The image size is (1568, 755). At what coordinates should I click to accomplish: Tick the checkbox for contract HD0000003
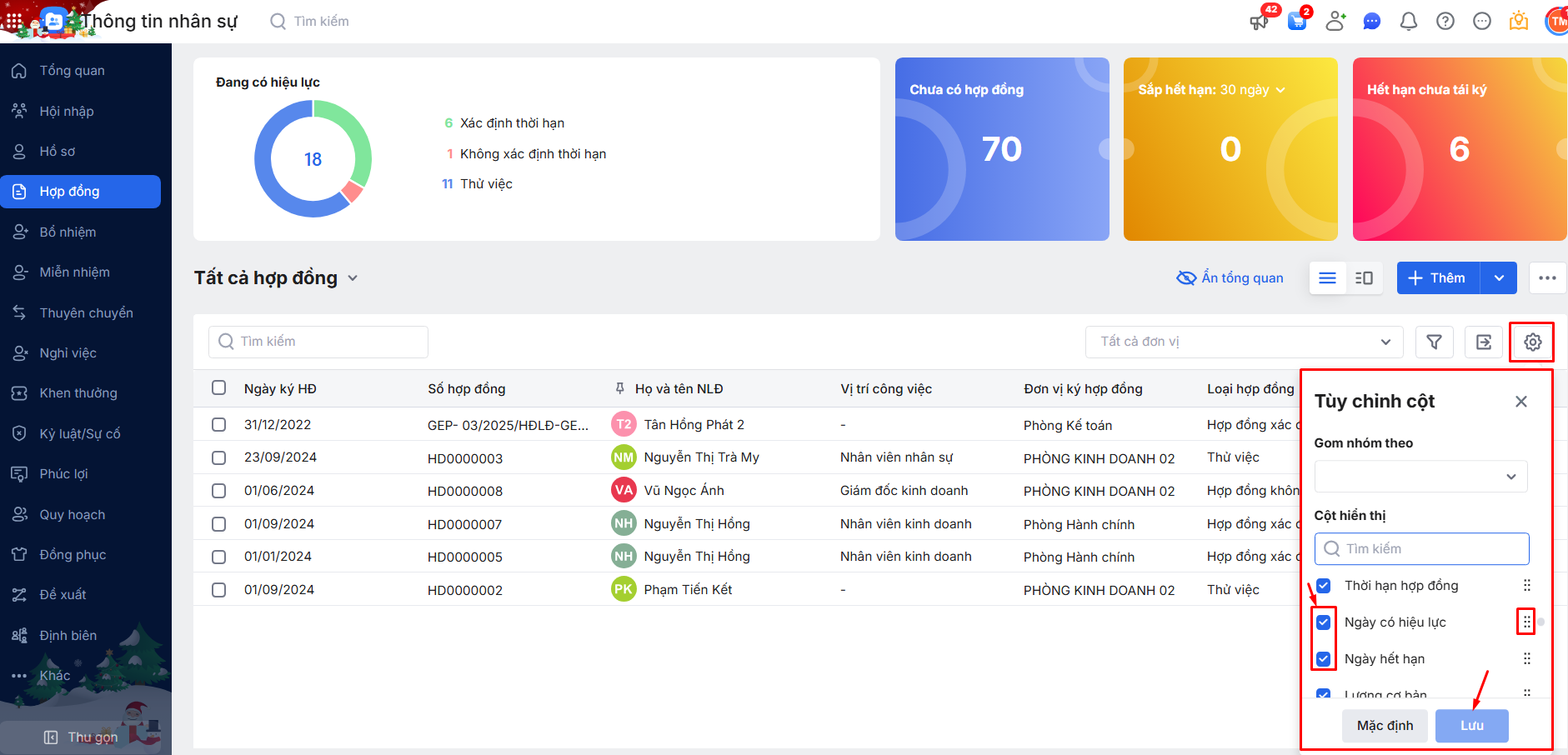pyautogui.click(x=218, y=457)
